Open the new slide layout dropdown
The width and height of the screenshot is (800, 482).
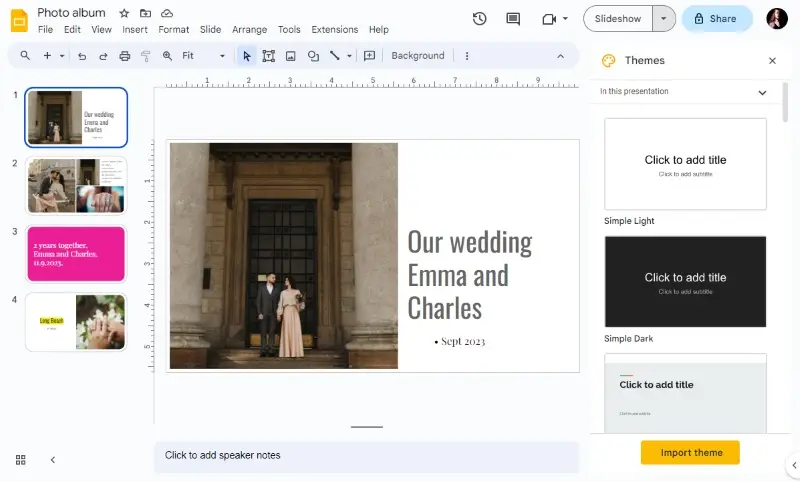(x=62, y=56)
